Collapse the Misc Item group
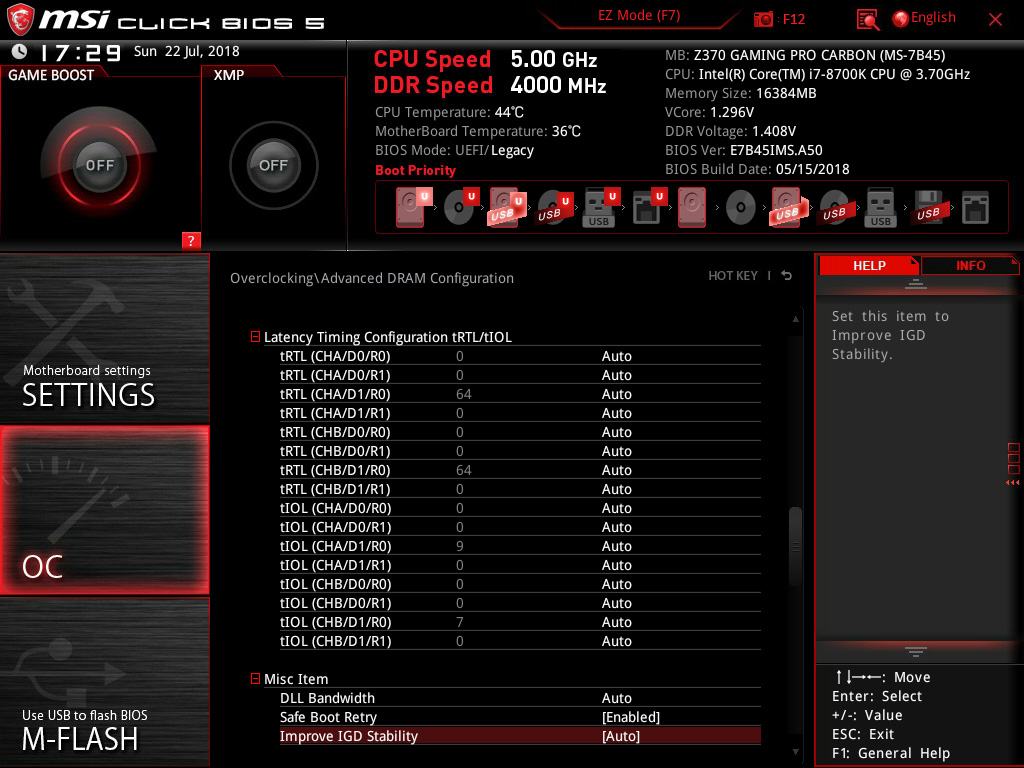The image size is (1024, 768). click(255, 679)
